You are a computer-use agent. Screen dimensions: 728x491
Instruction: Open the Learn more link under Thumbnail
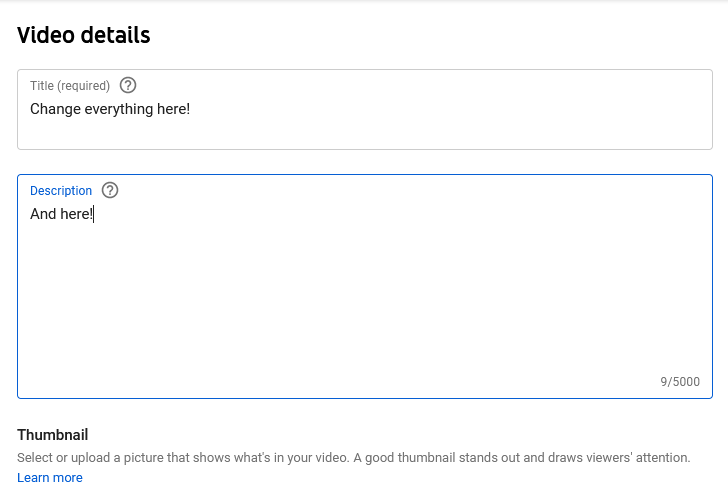click(50, 478)
